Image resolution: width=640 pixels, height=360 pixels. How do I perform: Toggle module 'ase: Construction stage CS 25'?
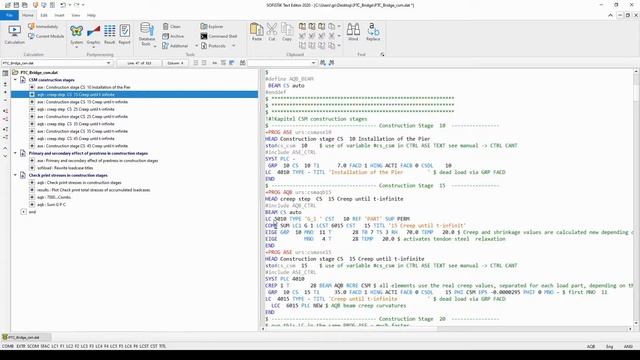[x=32, y=116]
